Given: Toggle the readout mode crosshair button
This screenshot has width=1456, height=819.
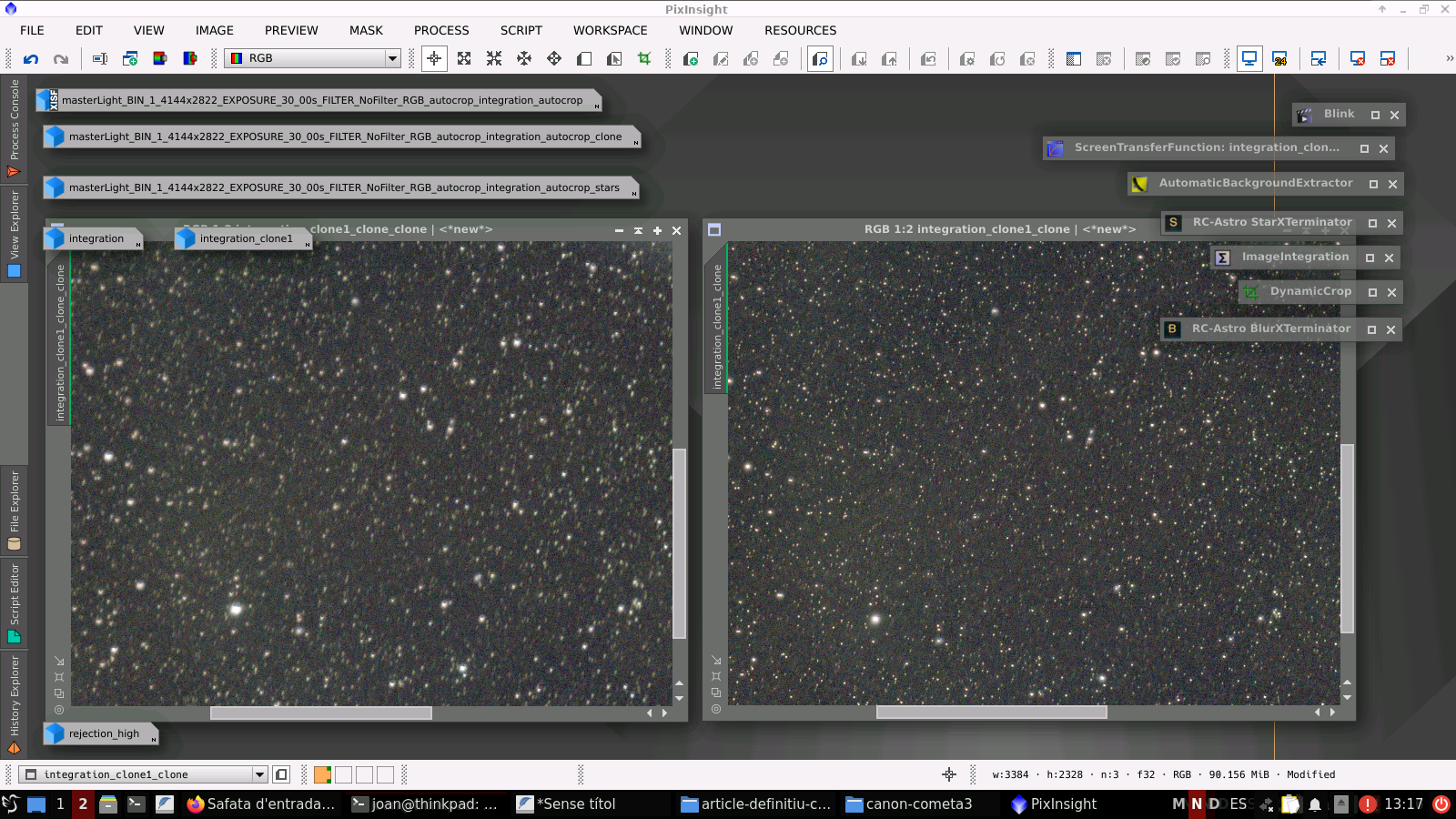Looking at the screenshot, I should point(434,59).
